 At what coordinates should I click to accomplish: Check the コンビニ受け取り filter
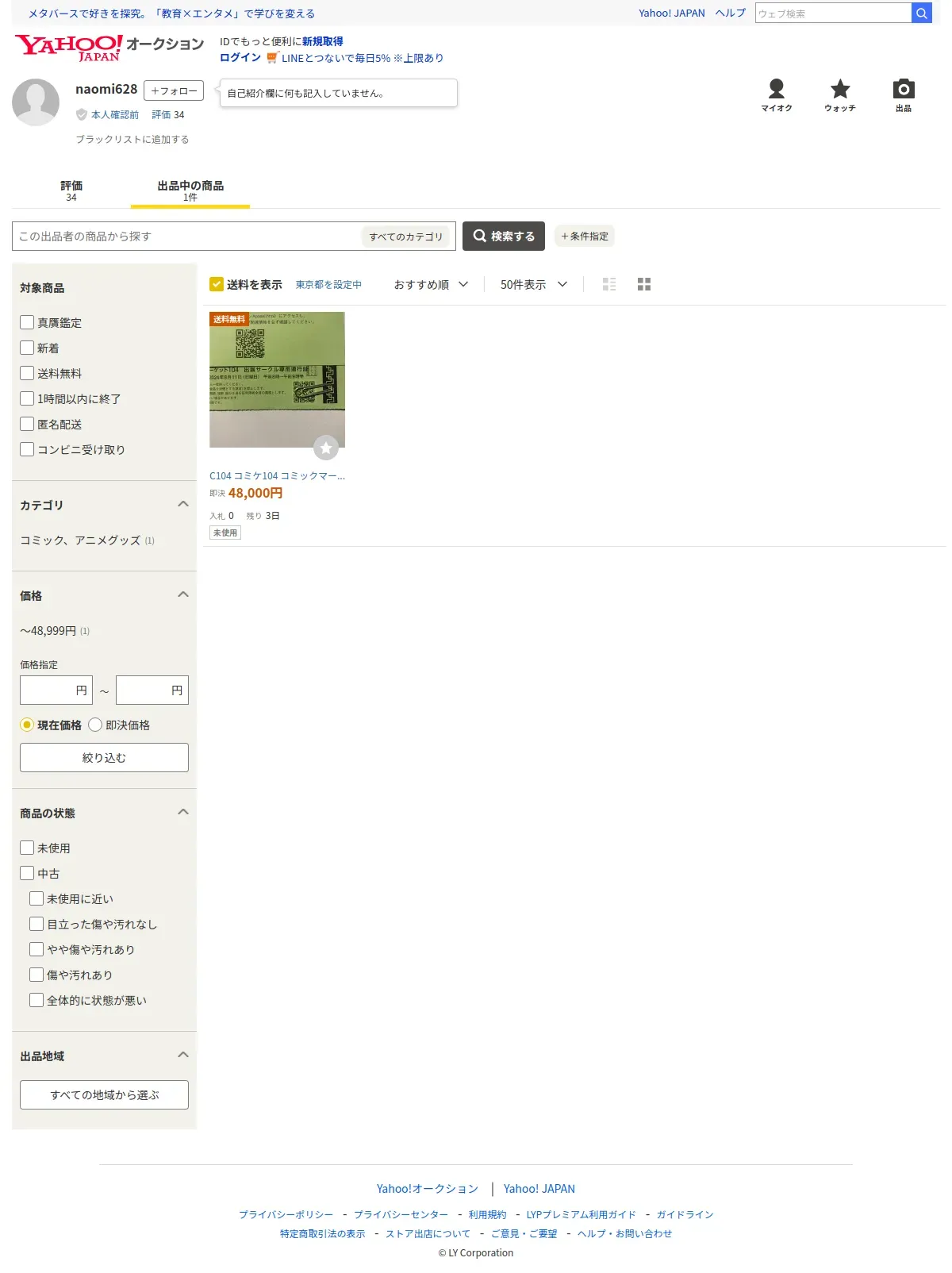point(27,449)
